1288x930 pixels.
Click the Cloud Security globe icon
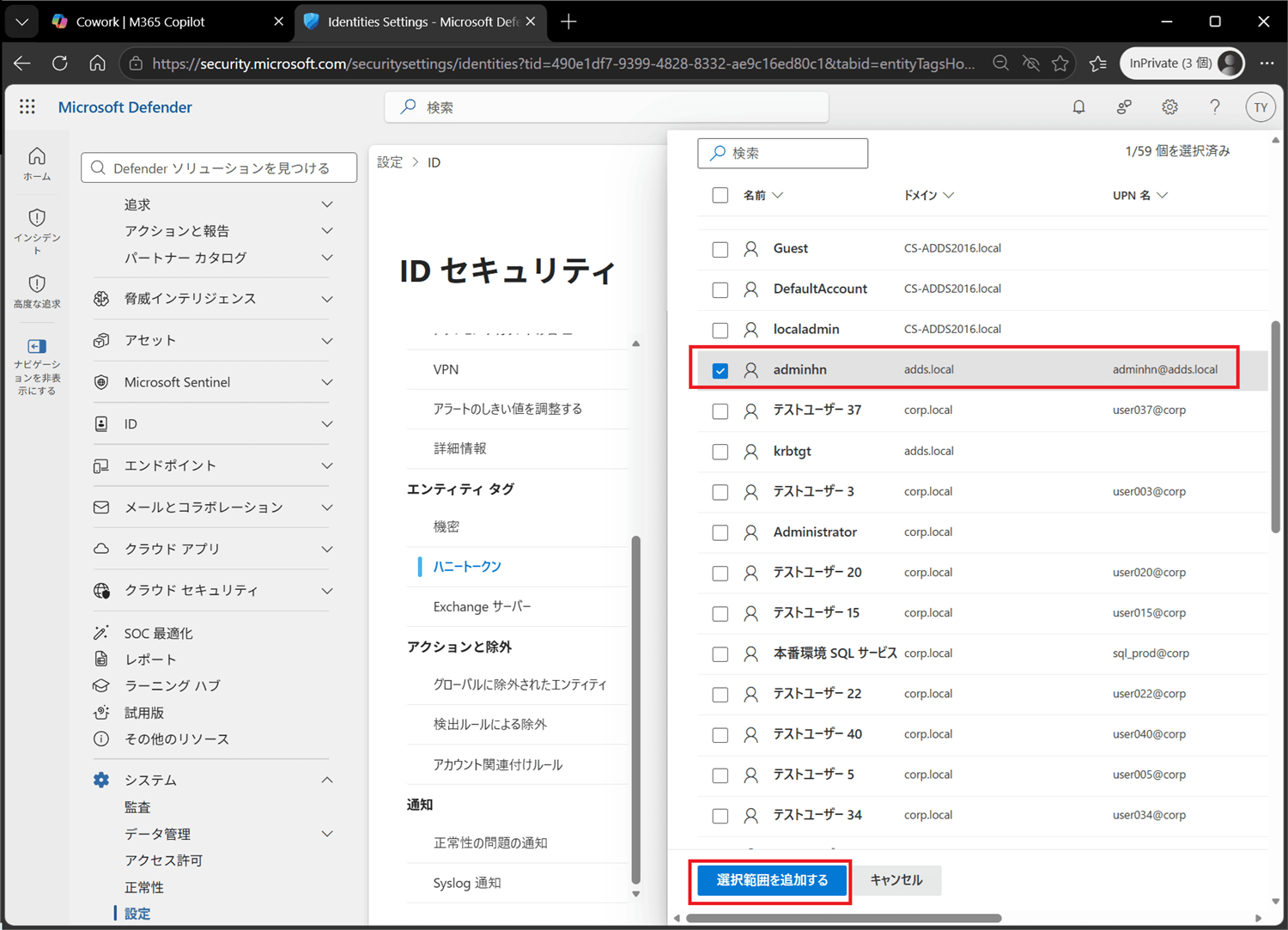point(101,591)
